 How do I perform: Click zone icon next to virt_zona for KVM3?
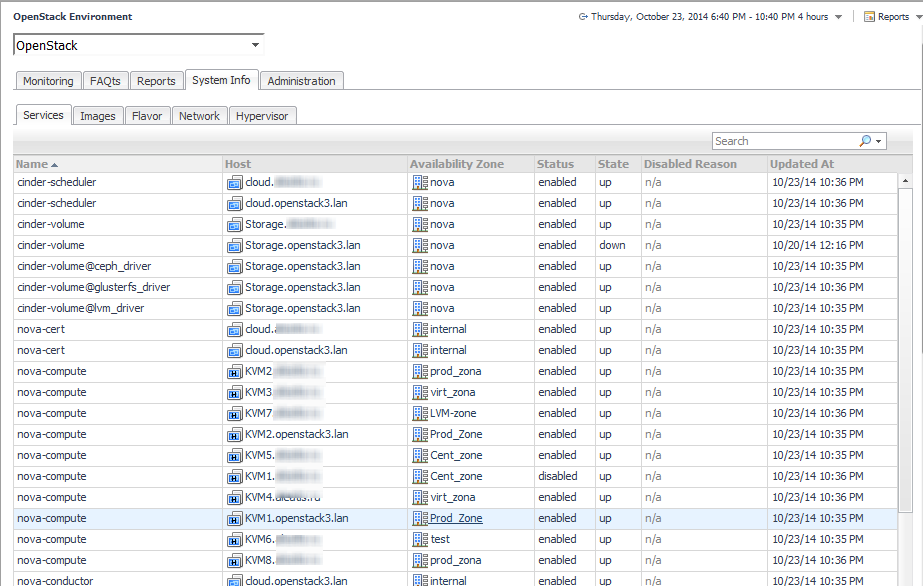pyautogui.click(x=420, y=392)
